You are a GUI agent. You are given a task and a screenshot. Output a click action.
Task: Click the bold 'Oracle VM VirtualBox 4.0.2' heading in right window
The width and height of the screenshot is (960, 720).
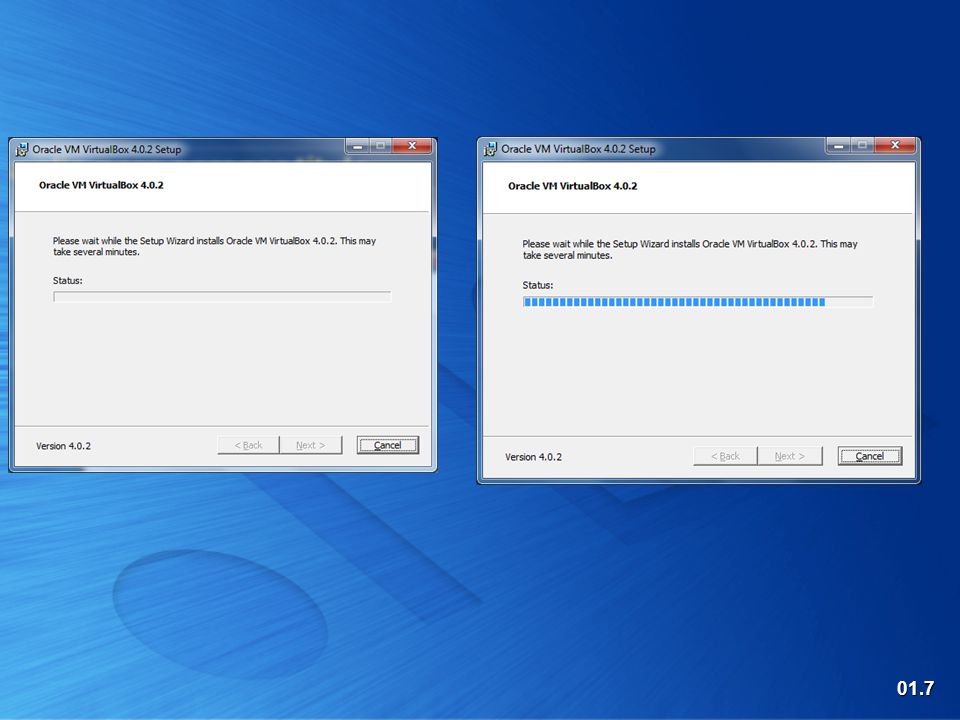(572, 186)
